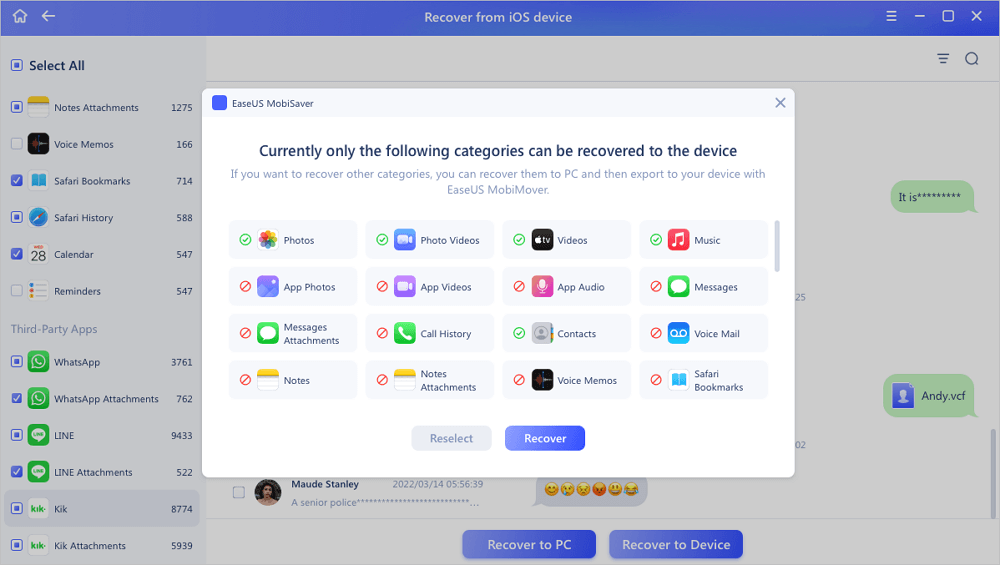Open the filter list icon
The image size is (1000, 565).
943,59
